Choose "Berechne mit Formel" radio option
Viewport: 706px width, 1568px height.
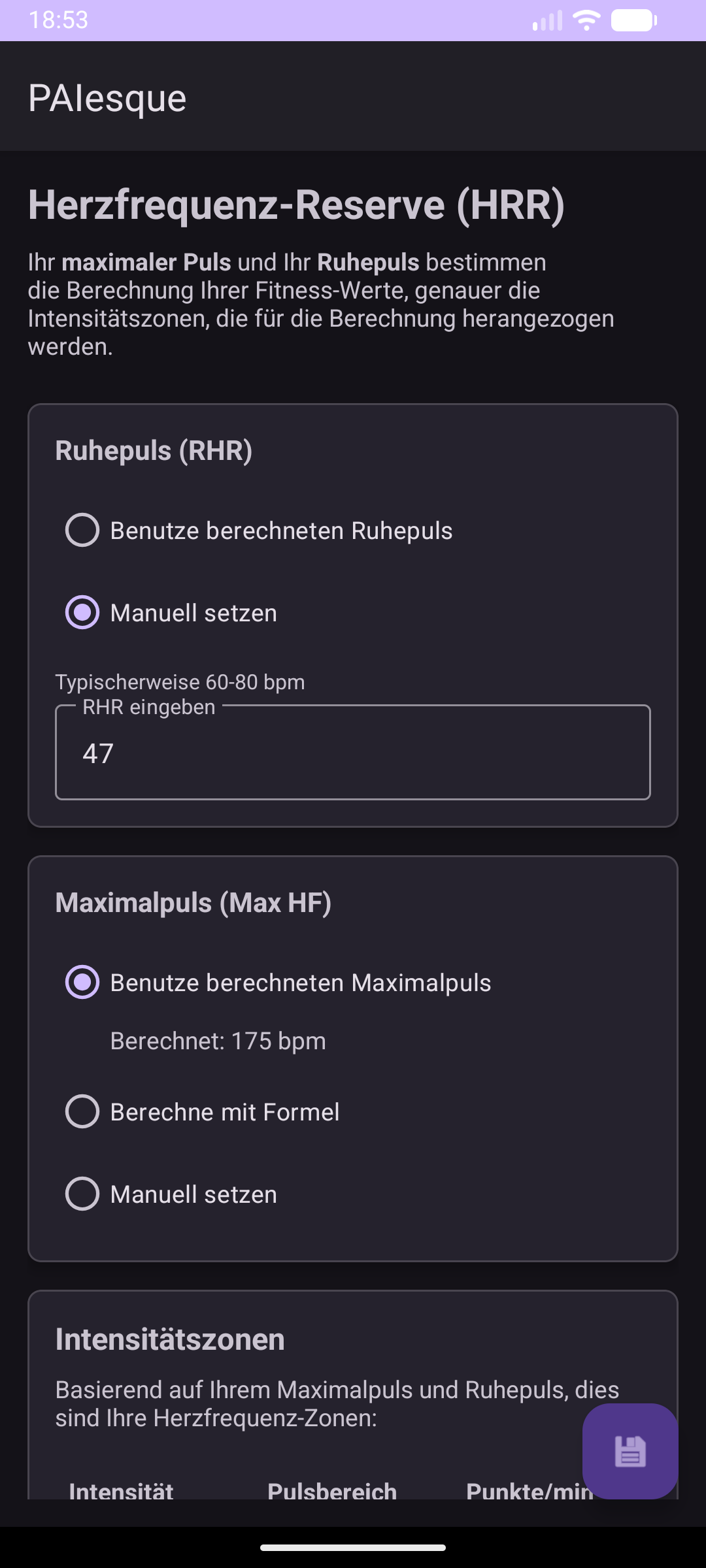click(x=83, y=1111)
